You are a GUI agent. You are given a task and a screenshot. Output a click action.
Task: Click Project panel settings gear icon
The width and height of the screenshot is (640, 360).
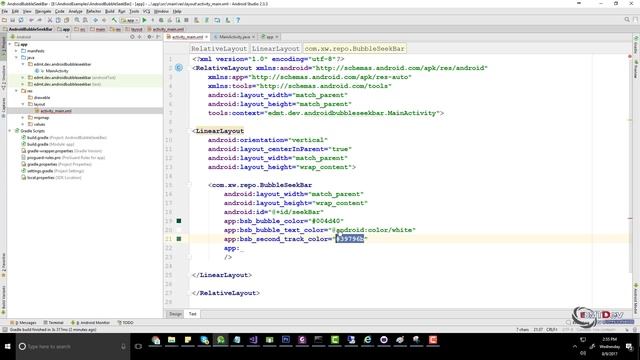149,37
